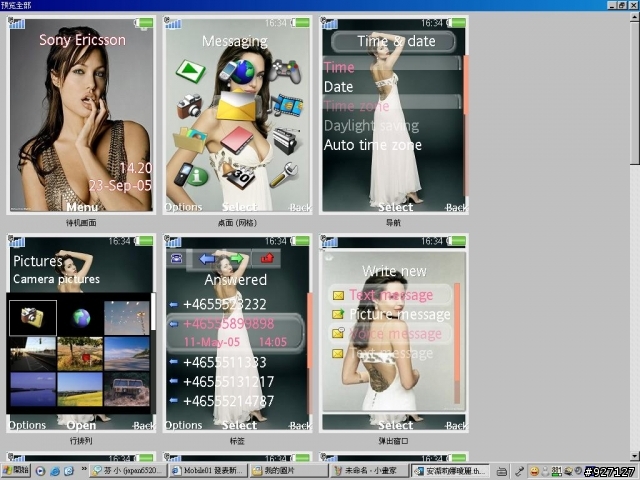Image resolution: width=640 pixels, height=480 pixels.
Task: Click the camera folder thumbnail in Pictures
Action: (33, 318)
